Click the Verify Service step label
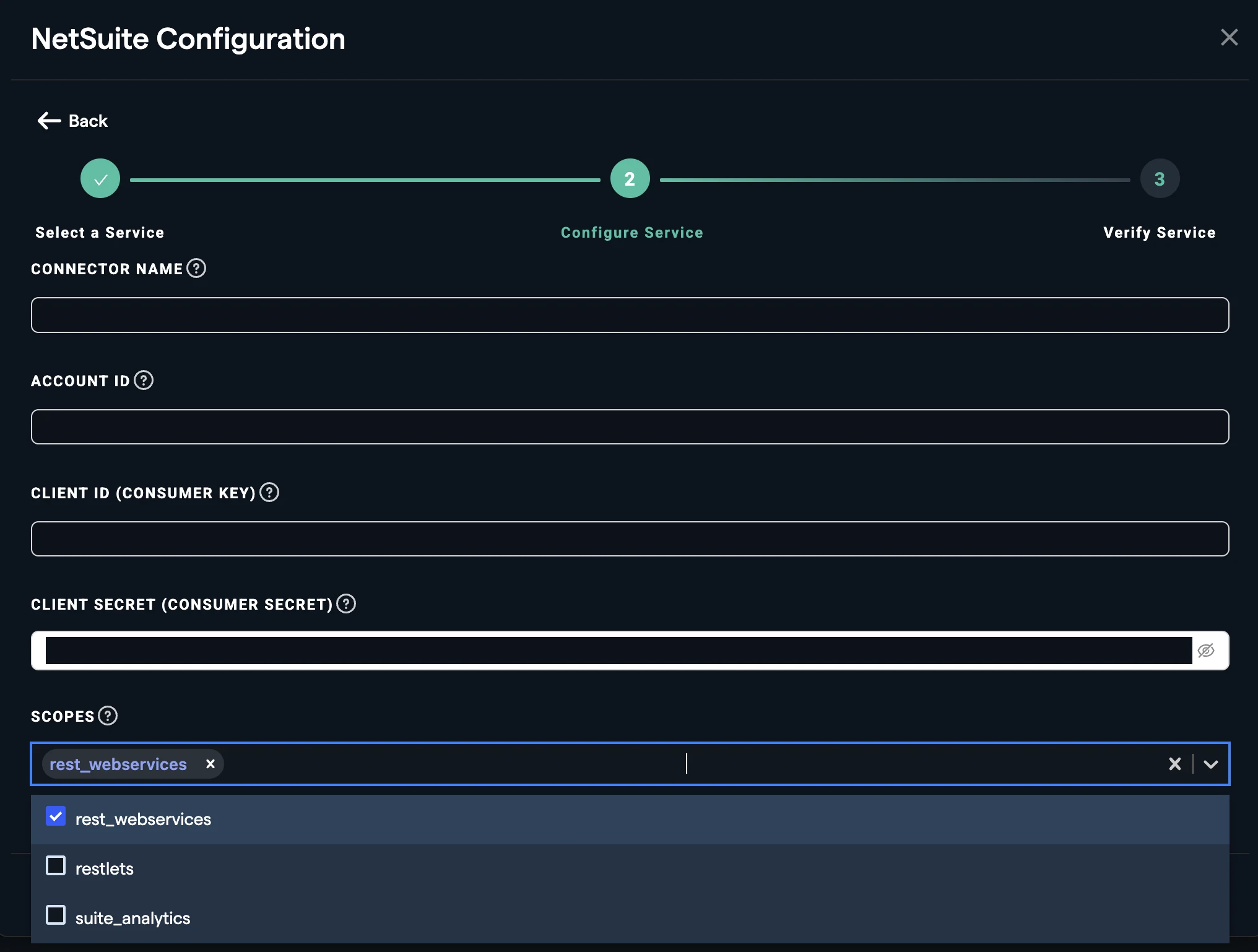 click(1160, 233)
